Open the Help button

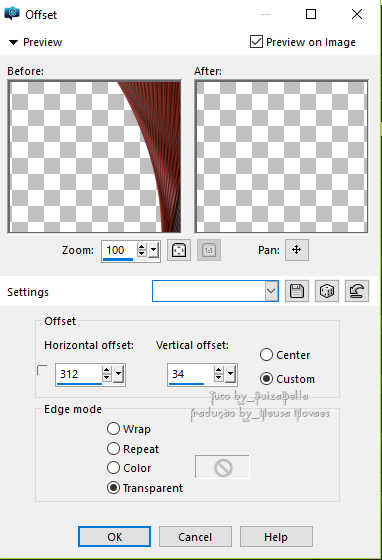pyautogui.click(x=276, y=536)
